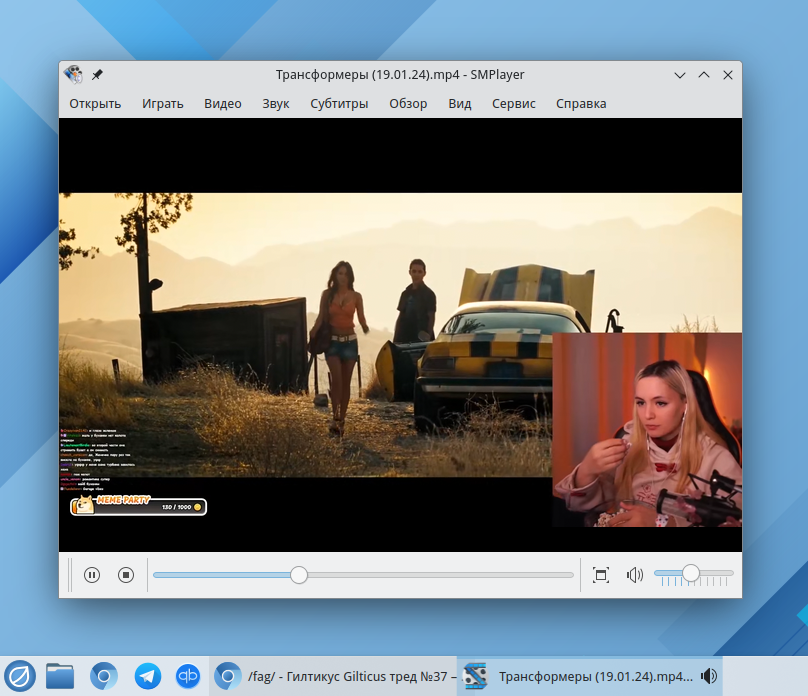This screenshot has height=696, width=808.
Task: Click the seek bar track after the handle
Action: 441,574
